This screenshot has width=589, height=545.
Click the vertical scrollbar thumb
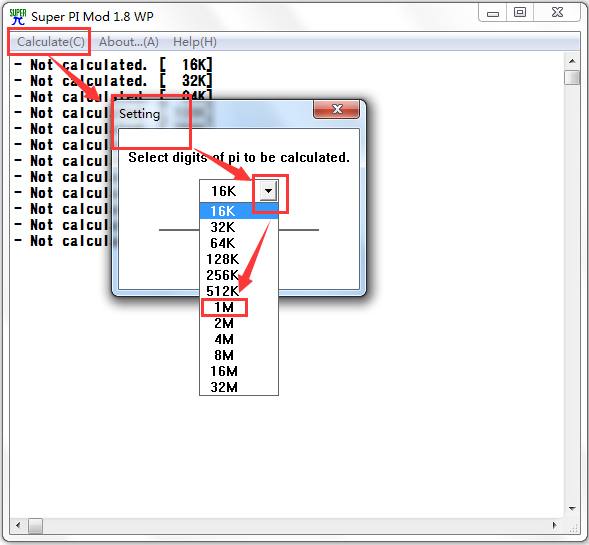(x=572, y=77)
